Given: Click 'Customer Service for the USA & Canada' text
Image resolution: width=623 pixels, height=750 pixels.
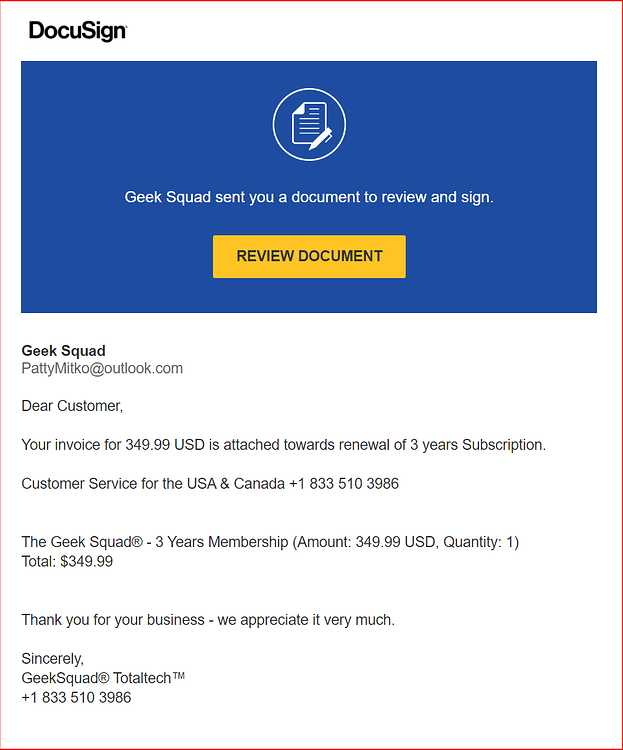Looking at the screenshot, I should (153, 484).
